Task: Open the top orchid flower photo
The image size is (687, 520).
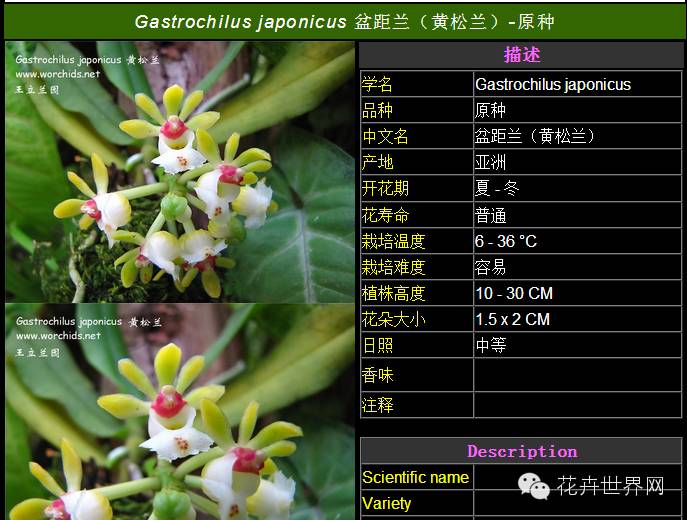Action: click(180, 171)
